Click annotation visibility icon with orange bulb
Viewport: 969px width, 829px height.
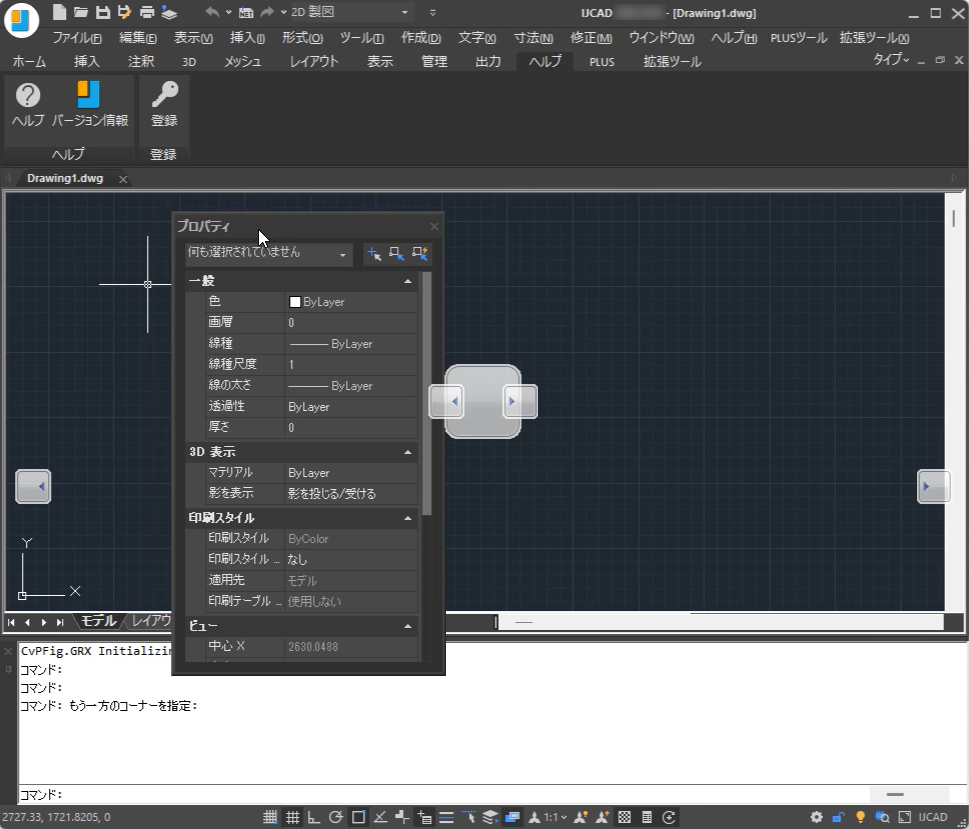(580, 817)
